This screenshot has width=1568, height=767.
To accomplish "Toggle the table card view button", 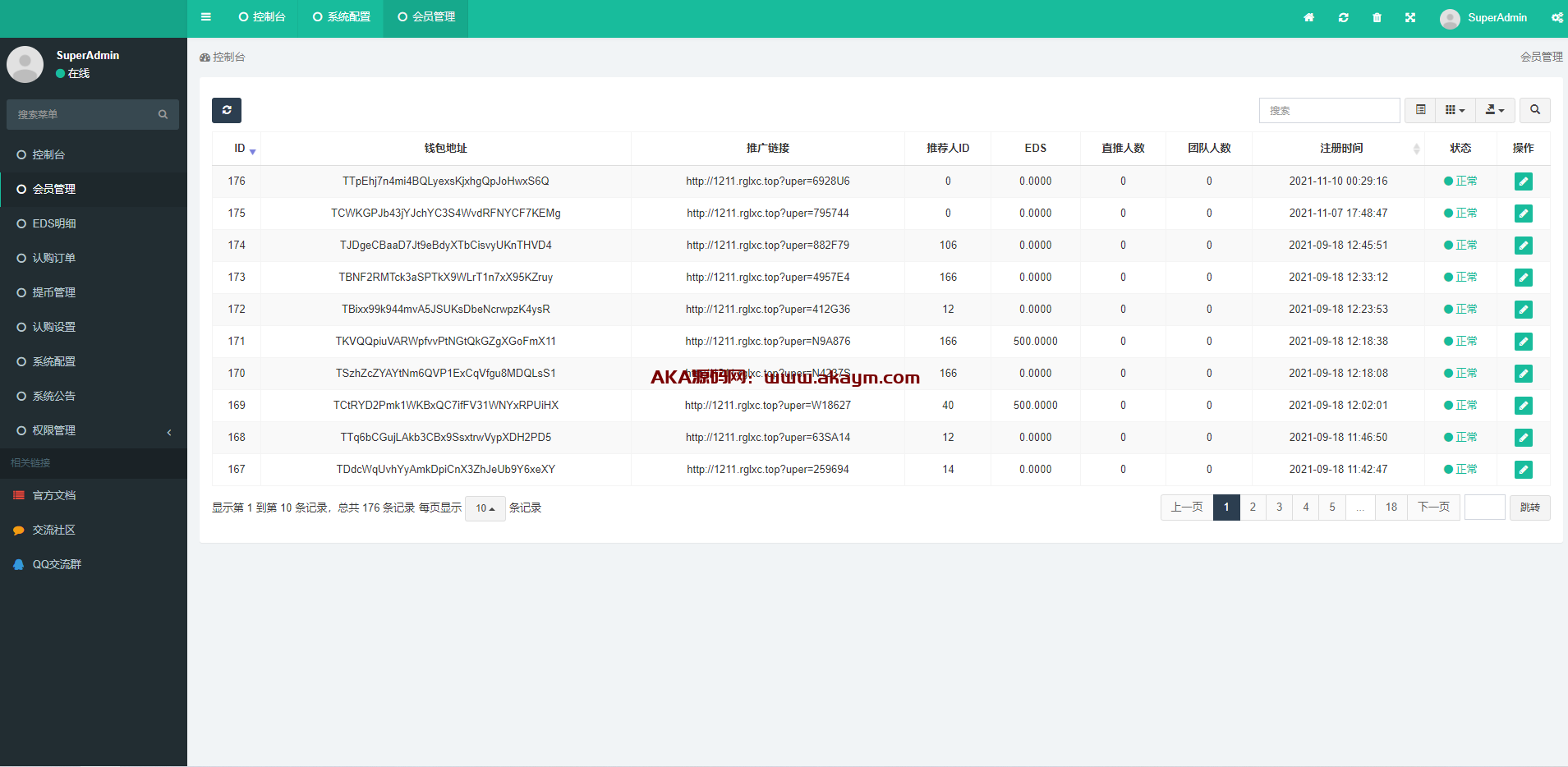I will pos(1420,110).
